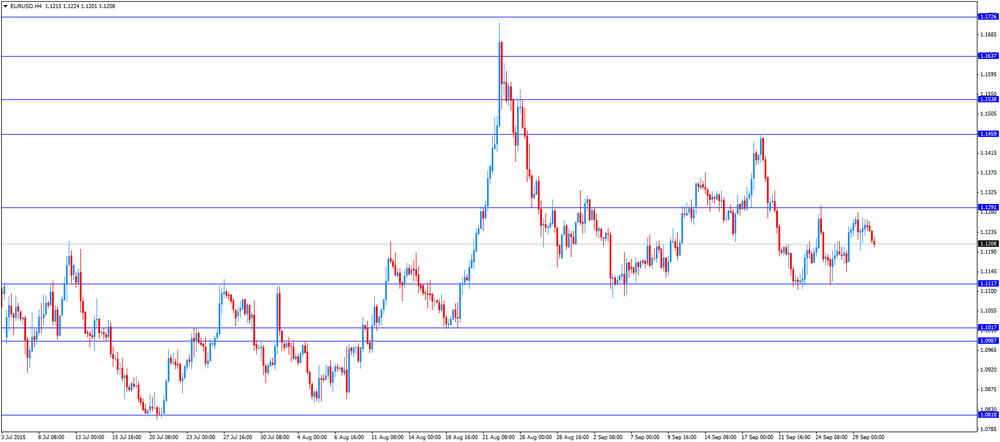Image resolution: width=1000 pixels, height=442 pixels.
Task: Click the 24 Sep 08:00 time axis label
Action: tap(832, 438)
